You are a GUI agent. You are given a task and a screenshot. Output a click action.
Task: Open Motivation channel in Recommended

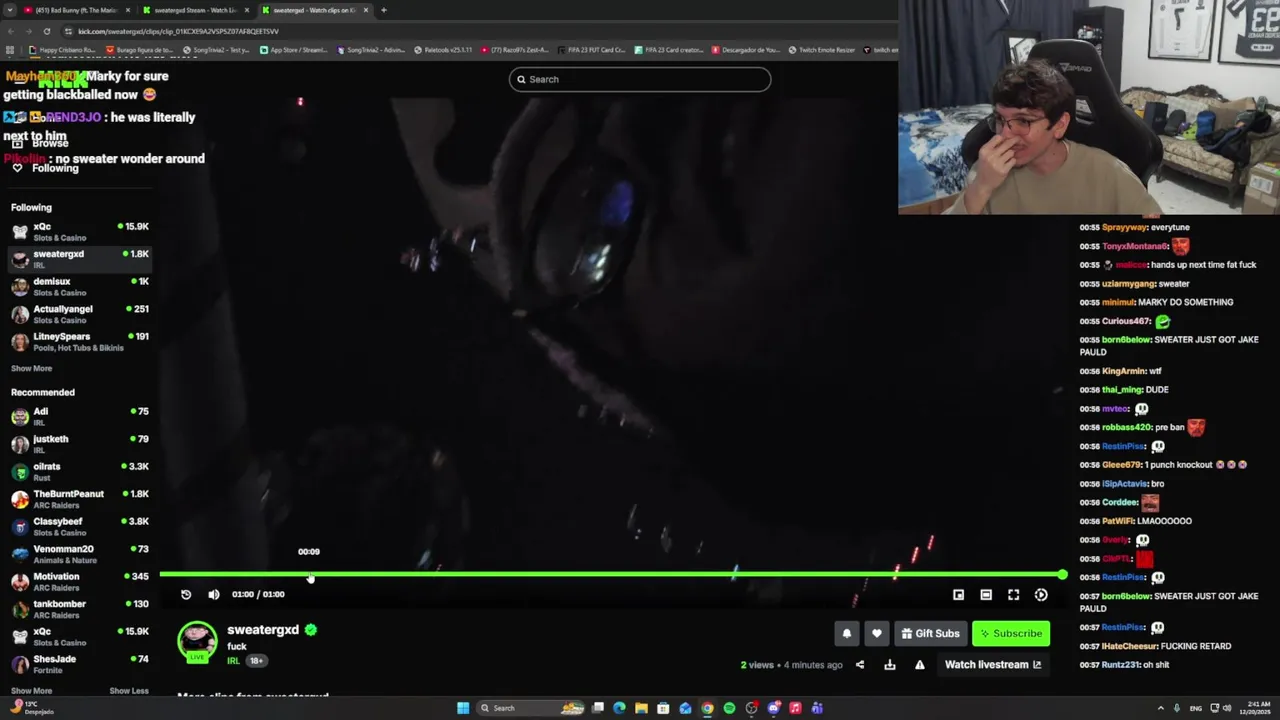pyautogui.click(x=80, y=581)
